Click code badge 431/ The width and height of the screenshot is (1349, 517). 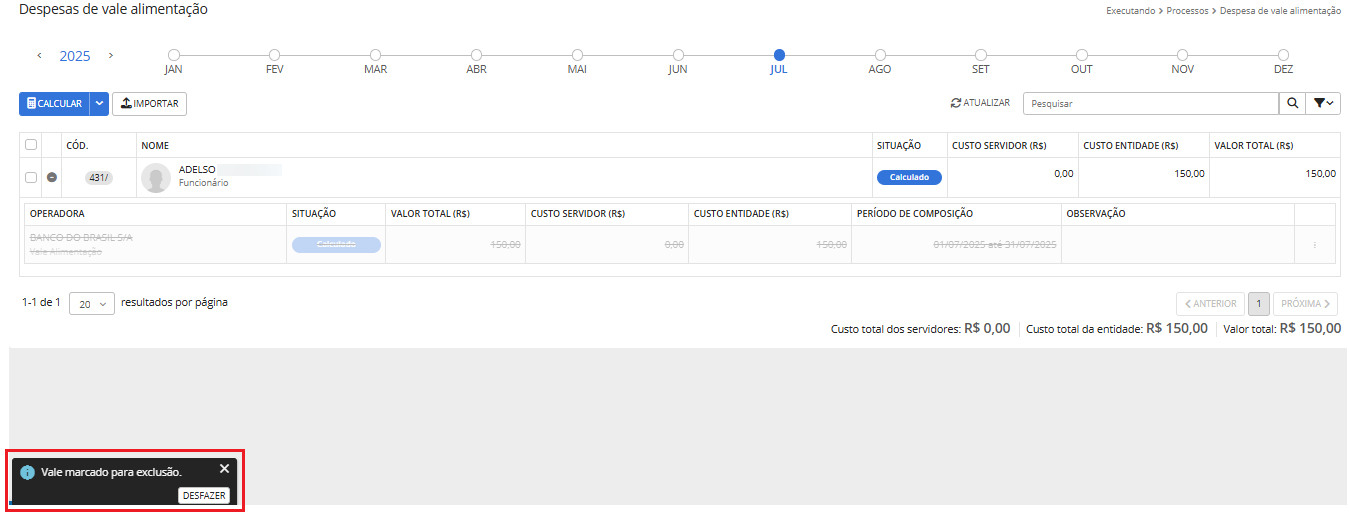(x=99, y=177)
